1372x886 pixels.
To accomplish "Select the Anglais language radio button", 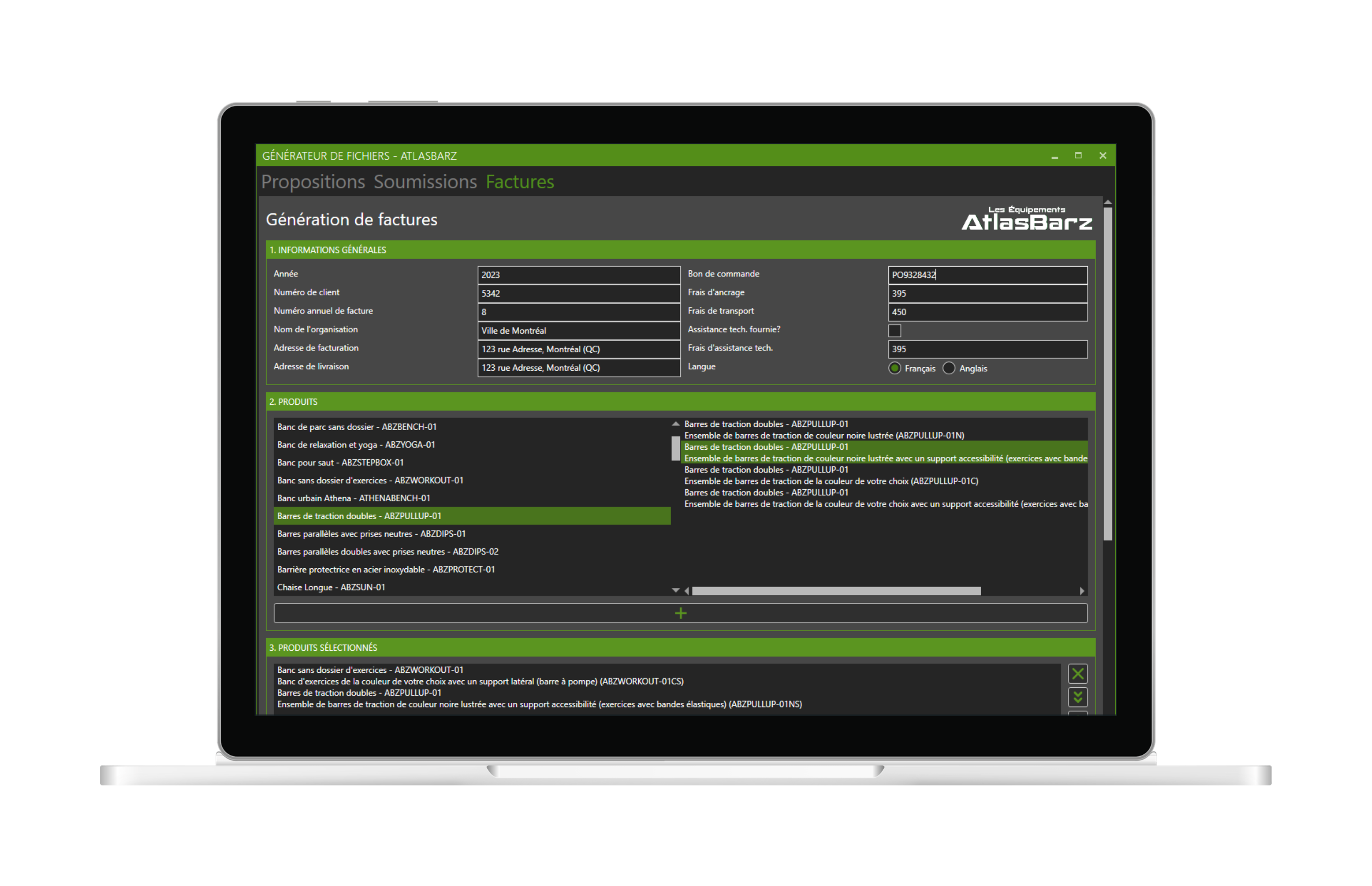I will click(x=949, y=368).
